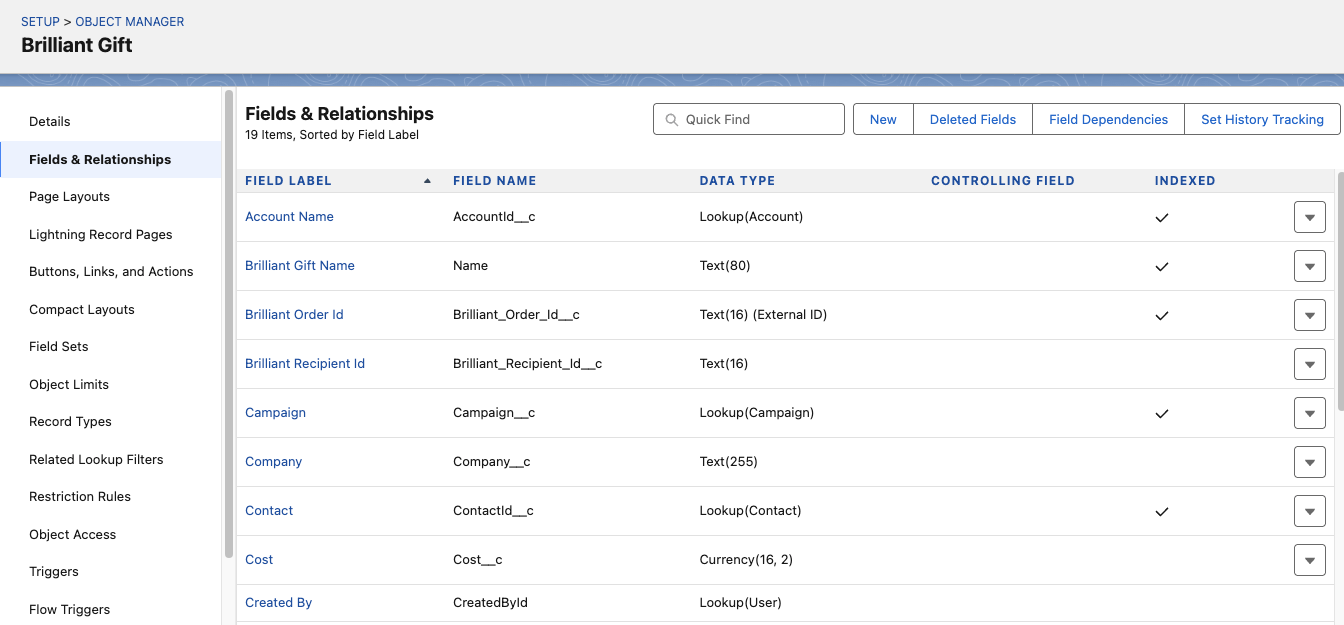Screen dimensions: 1344x625
Task: Click the sort arrow on Field Label column
Action: pos(428,181)
